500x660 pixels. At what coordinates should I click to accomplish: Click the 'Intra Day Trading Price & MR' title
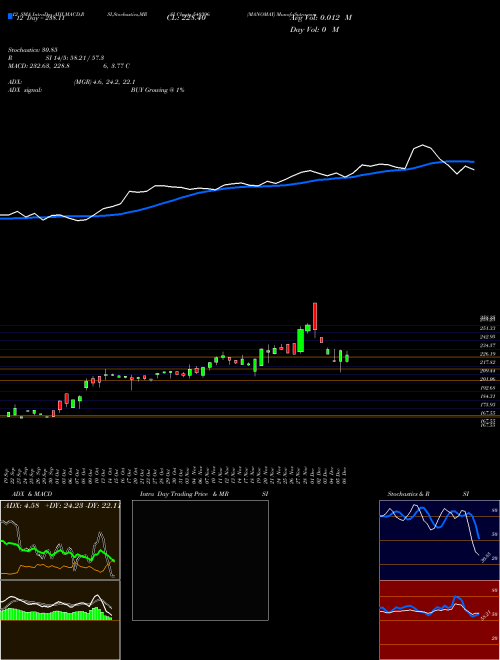184,494
